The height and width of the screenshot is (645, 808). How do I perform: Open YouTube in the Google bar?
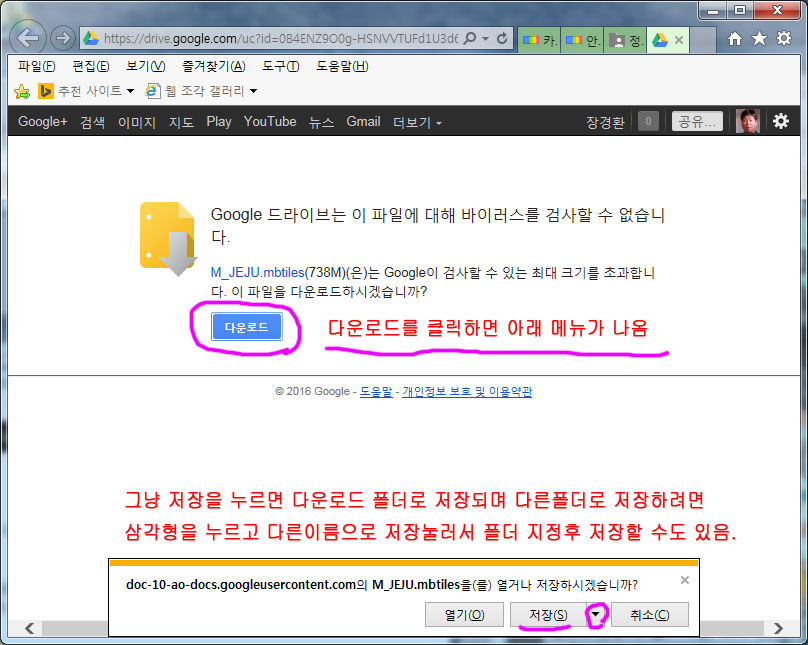(270, 122)
